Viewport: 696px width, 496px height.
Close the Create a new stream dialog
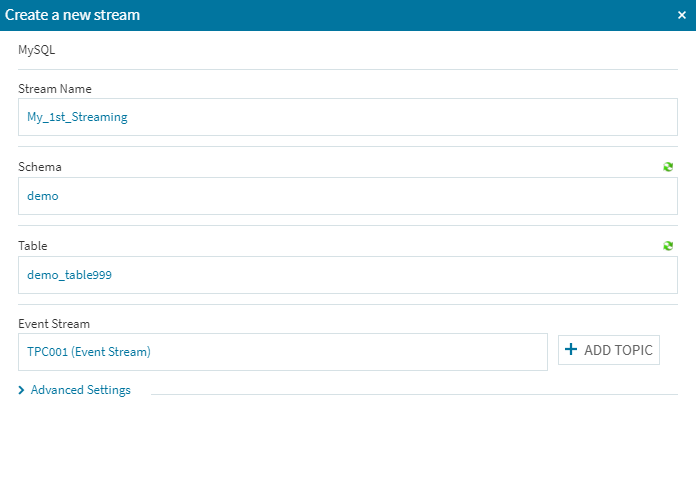pyautogui.click(x=682, y=15)
